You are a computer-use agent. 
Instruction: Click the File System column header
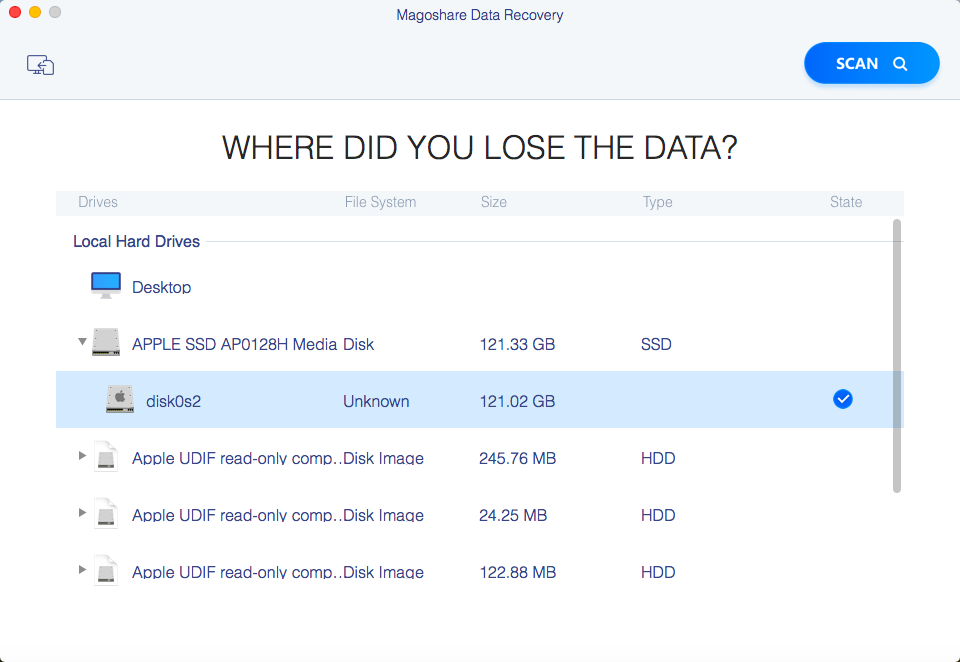[x=380, y=202]
